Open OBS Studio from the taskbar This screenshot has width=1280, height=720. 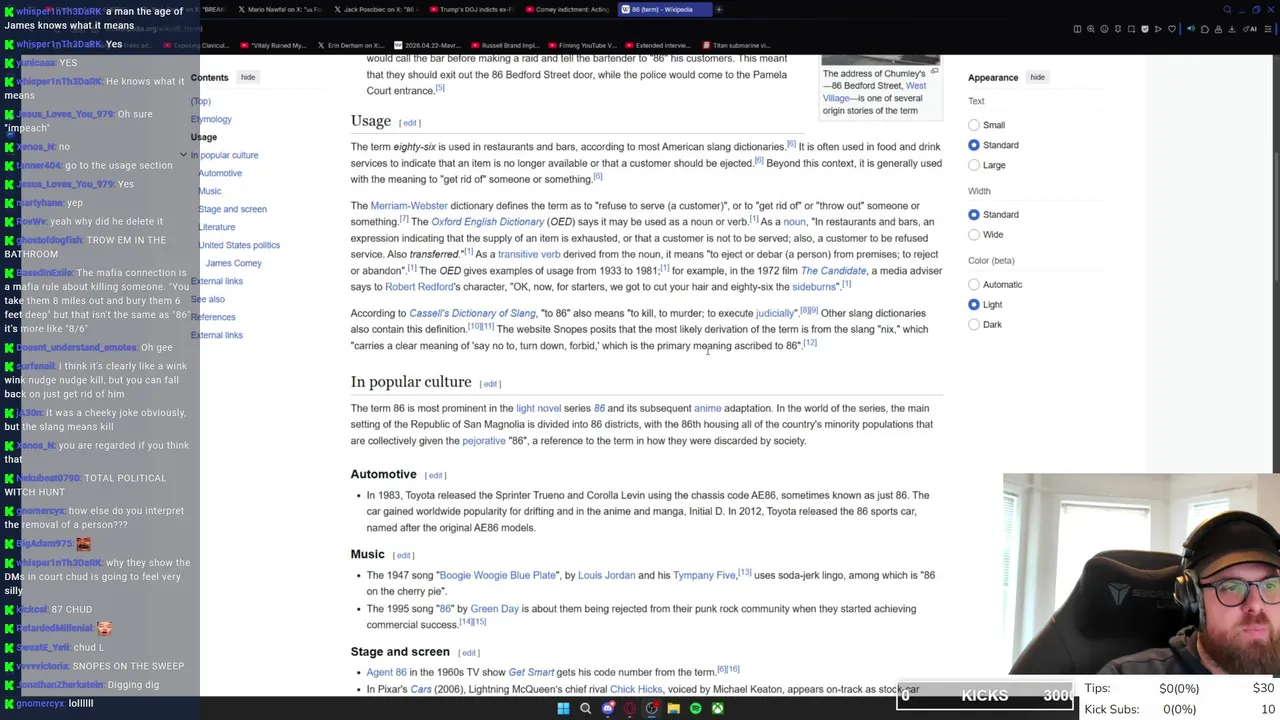[x=652, y=708]
